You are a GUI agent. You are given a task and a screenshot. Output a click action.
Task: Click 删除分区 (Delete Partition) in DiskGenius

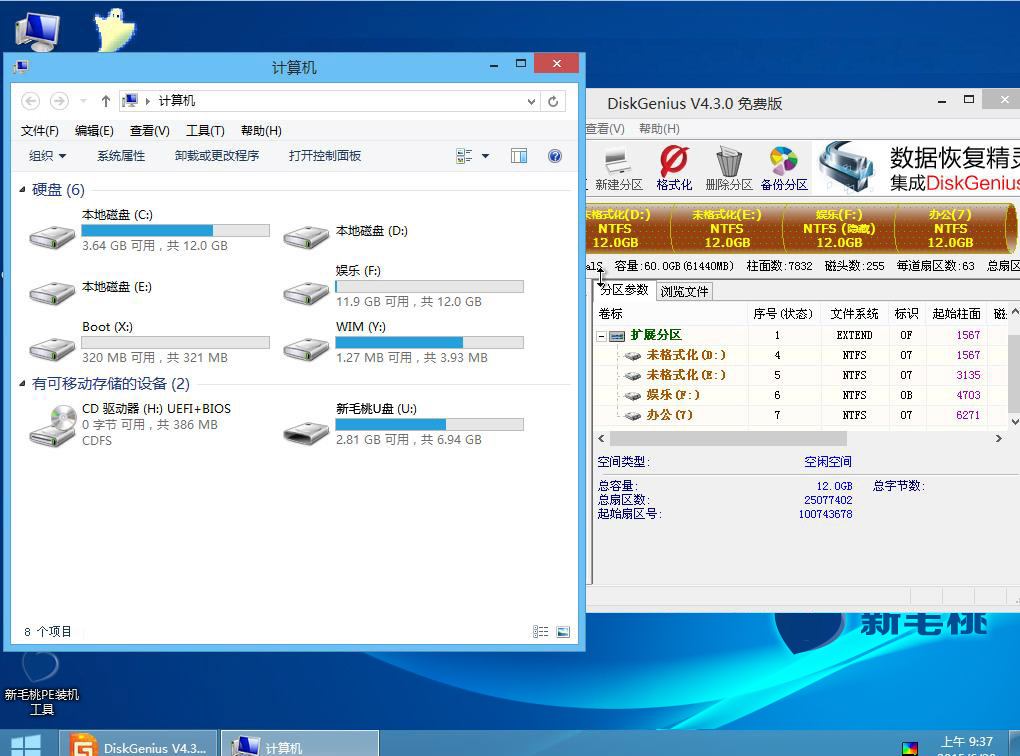(x=729, y=169)
